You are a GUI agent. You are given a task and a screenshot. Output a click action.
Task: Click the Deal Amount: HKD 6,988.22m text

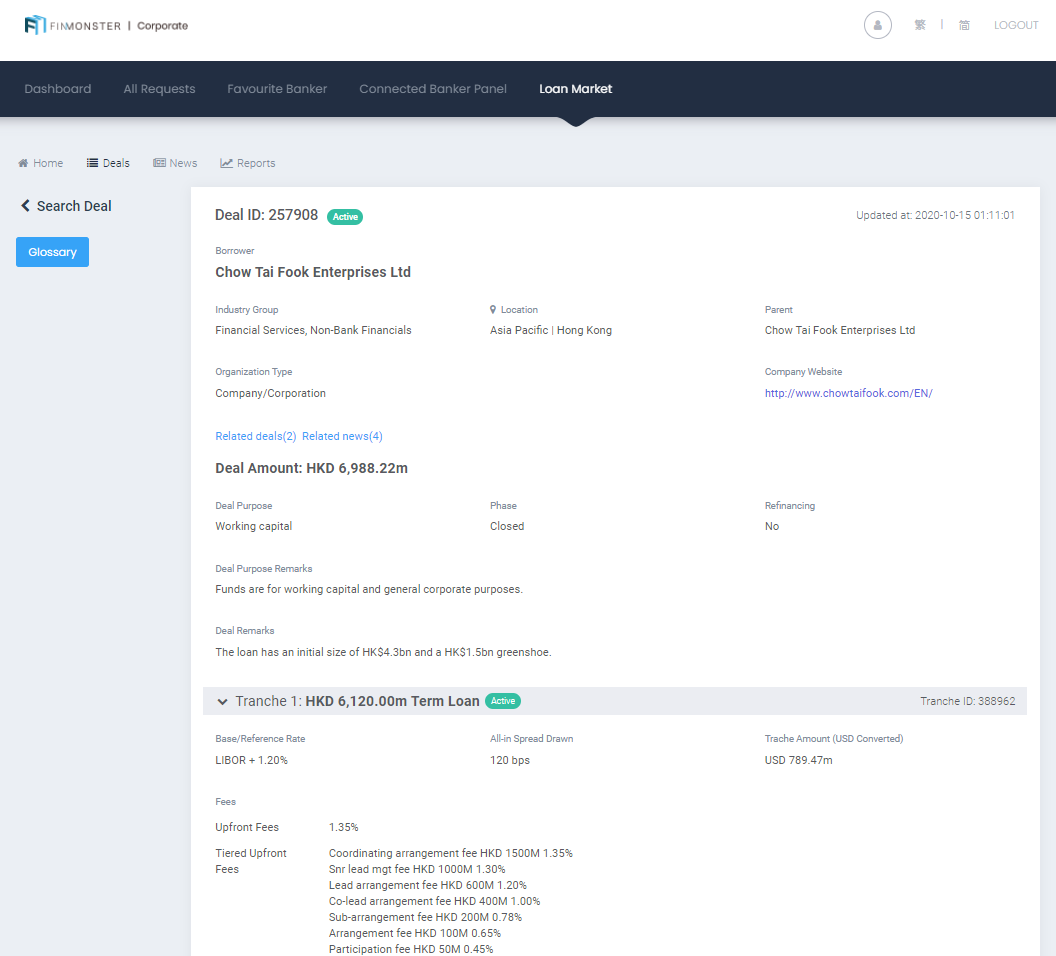(x=311, y=468)
